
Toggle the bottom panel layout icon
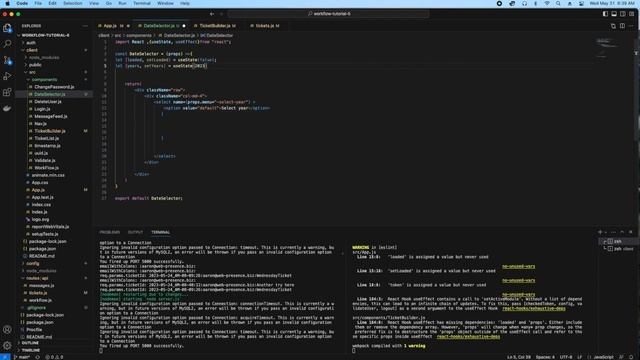[614, 14]
